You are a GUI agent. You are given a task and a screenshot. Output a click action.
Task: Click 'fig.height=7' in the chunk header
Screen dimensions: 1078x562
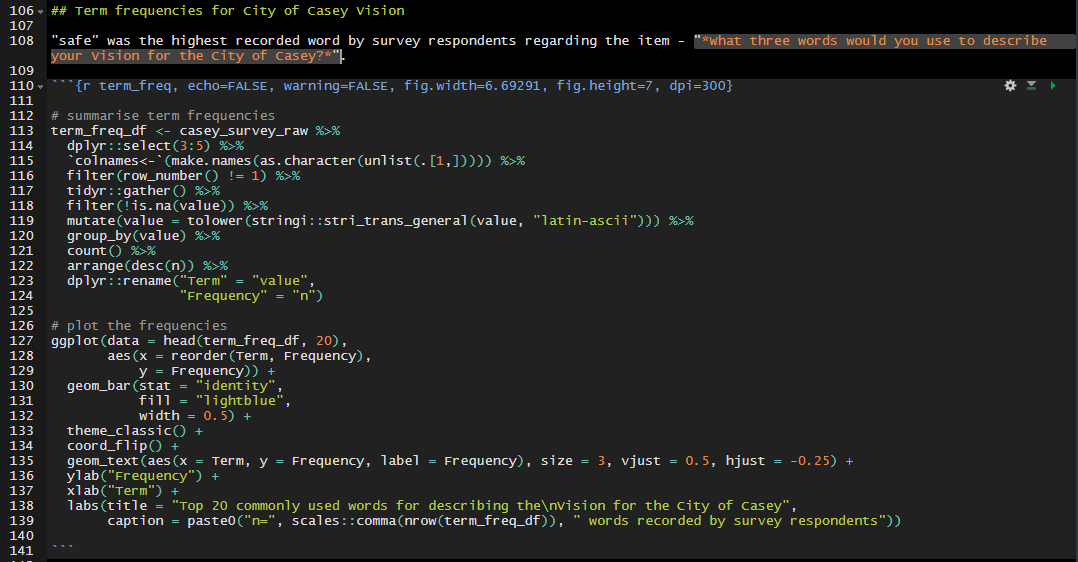[x=604, y=86]
